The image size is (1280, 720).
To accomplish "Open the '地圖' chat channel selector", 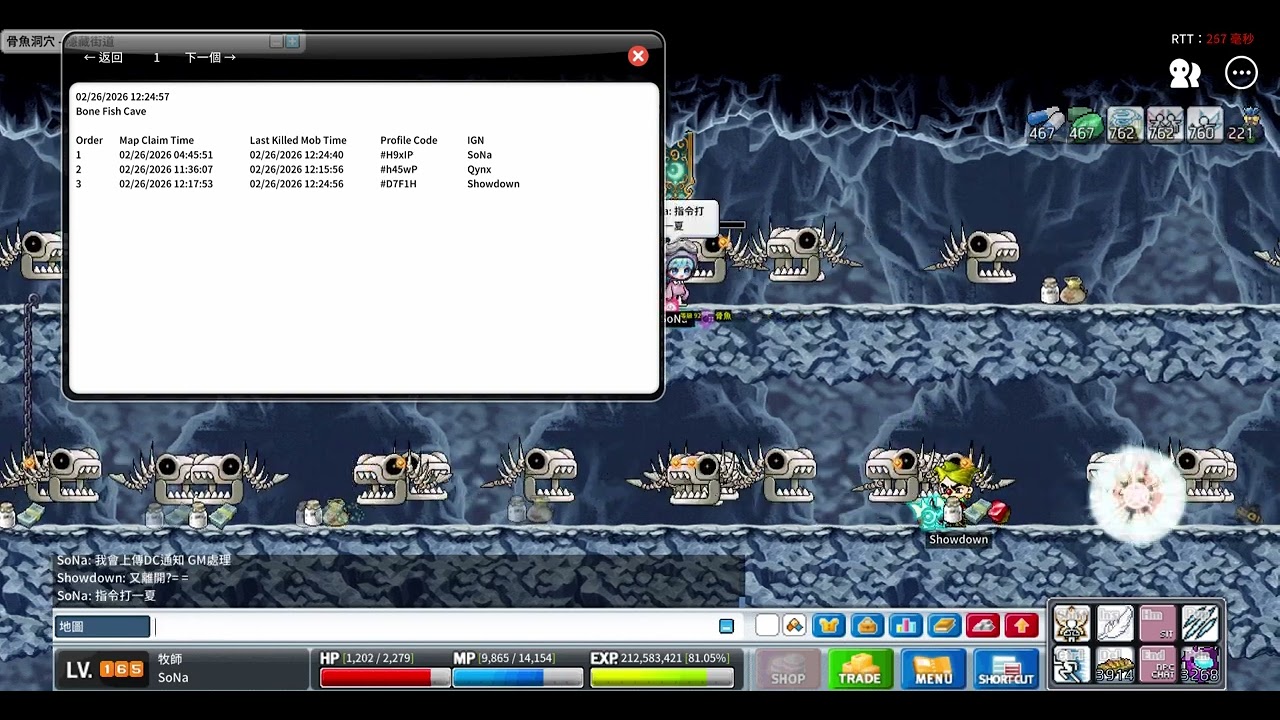I will [x=102, y=627].
